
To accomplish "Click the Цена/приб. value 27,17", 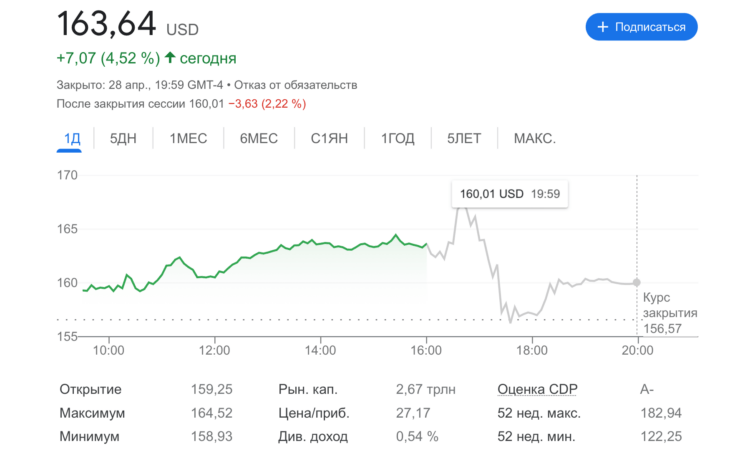I will click(x=413, y=413).
